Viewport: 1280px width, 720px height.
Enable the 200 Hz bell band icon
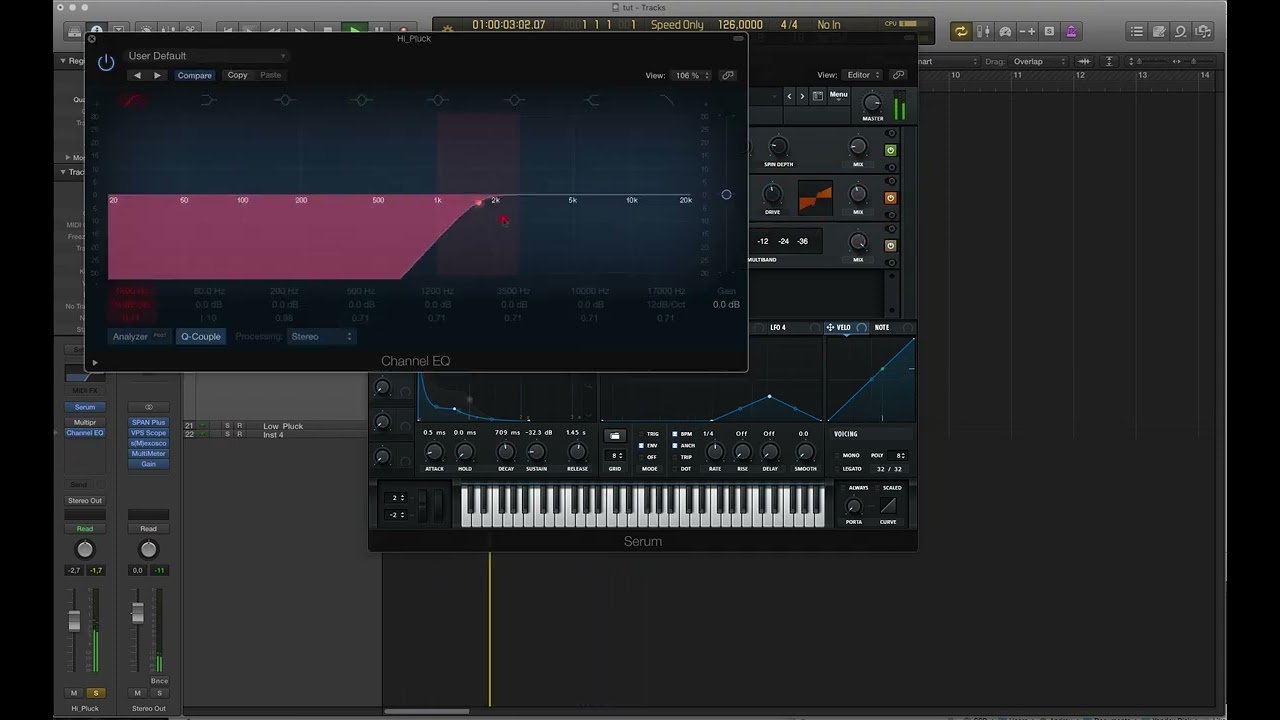point(285,100)
